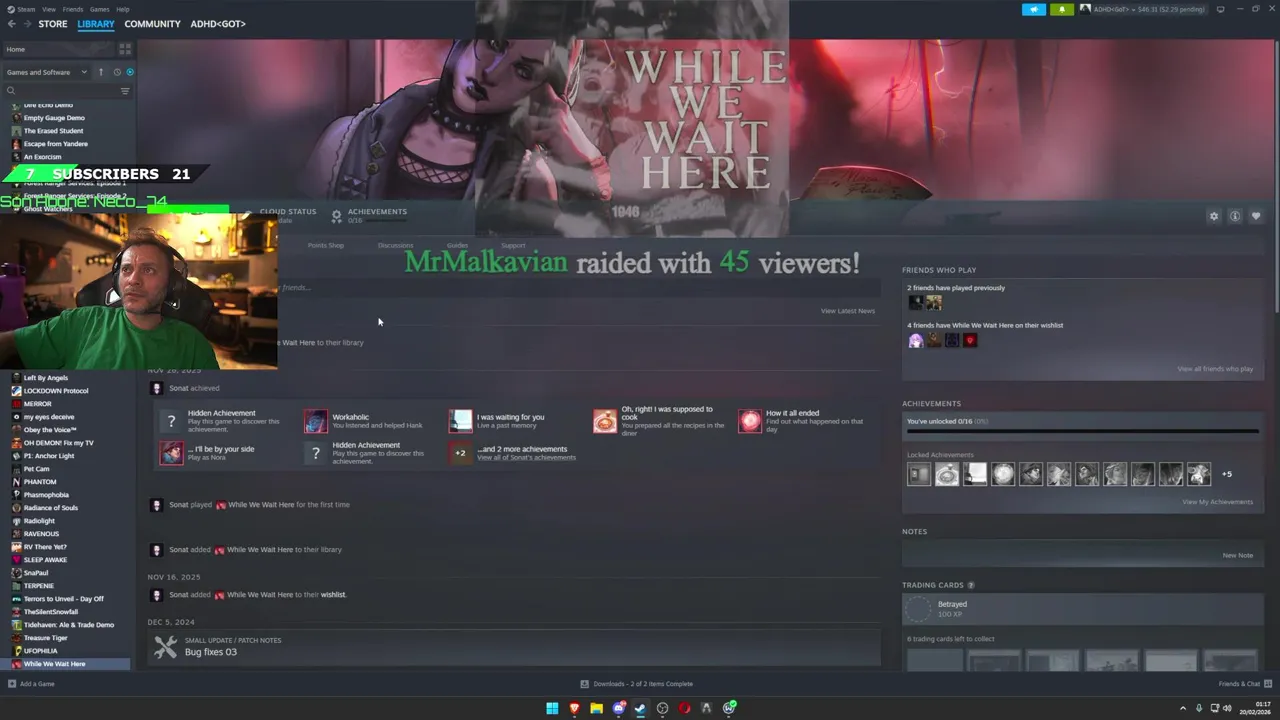Select UFOPHILIA in library

(40, 651)
